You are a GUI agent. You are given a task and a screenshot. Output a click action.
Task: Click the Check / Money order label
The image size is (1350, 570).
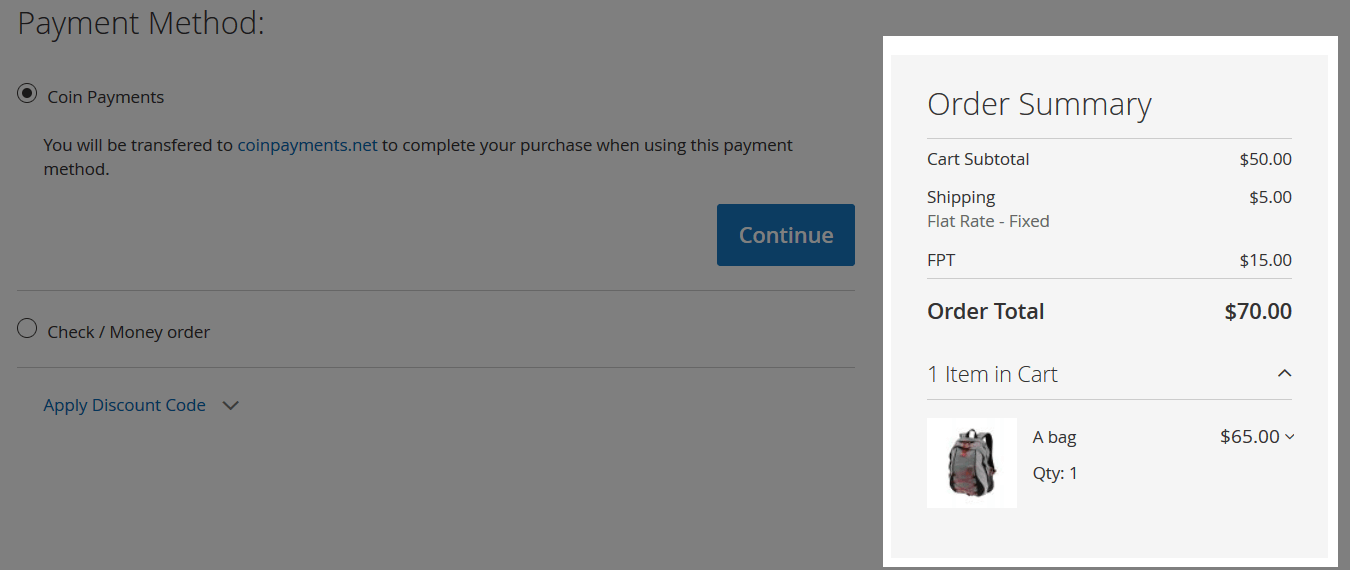point(129,332)
